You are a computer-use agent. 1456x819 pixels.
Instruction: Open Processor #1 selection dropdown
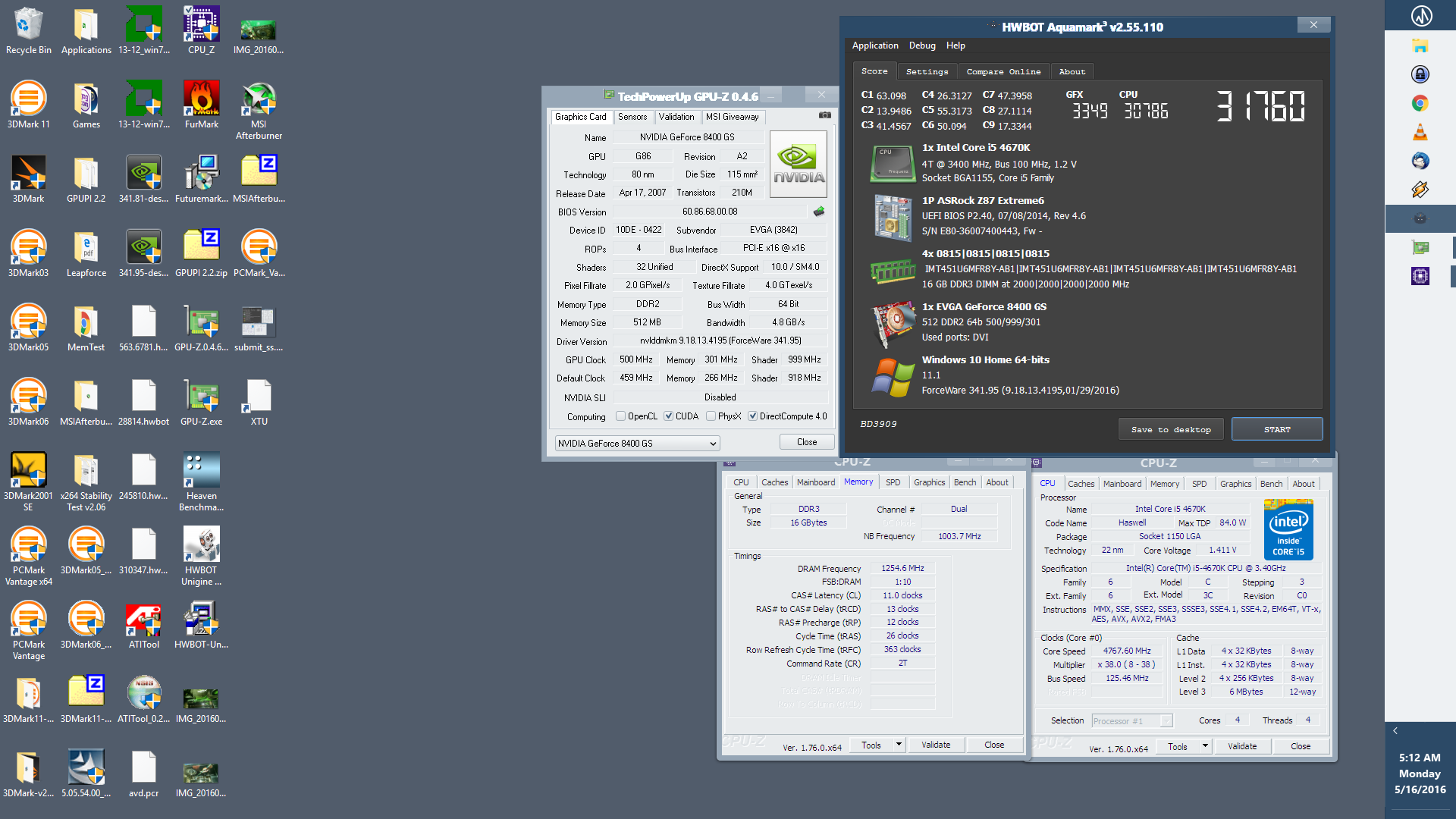coord(1132,720)
